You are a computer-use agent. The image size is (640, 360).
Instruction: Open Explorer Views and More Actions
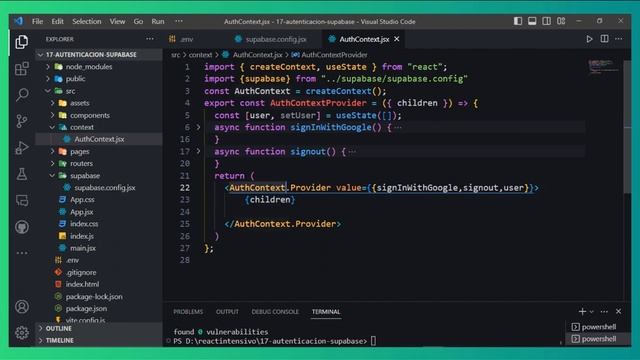[150, 39]
